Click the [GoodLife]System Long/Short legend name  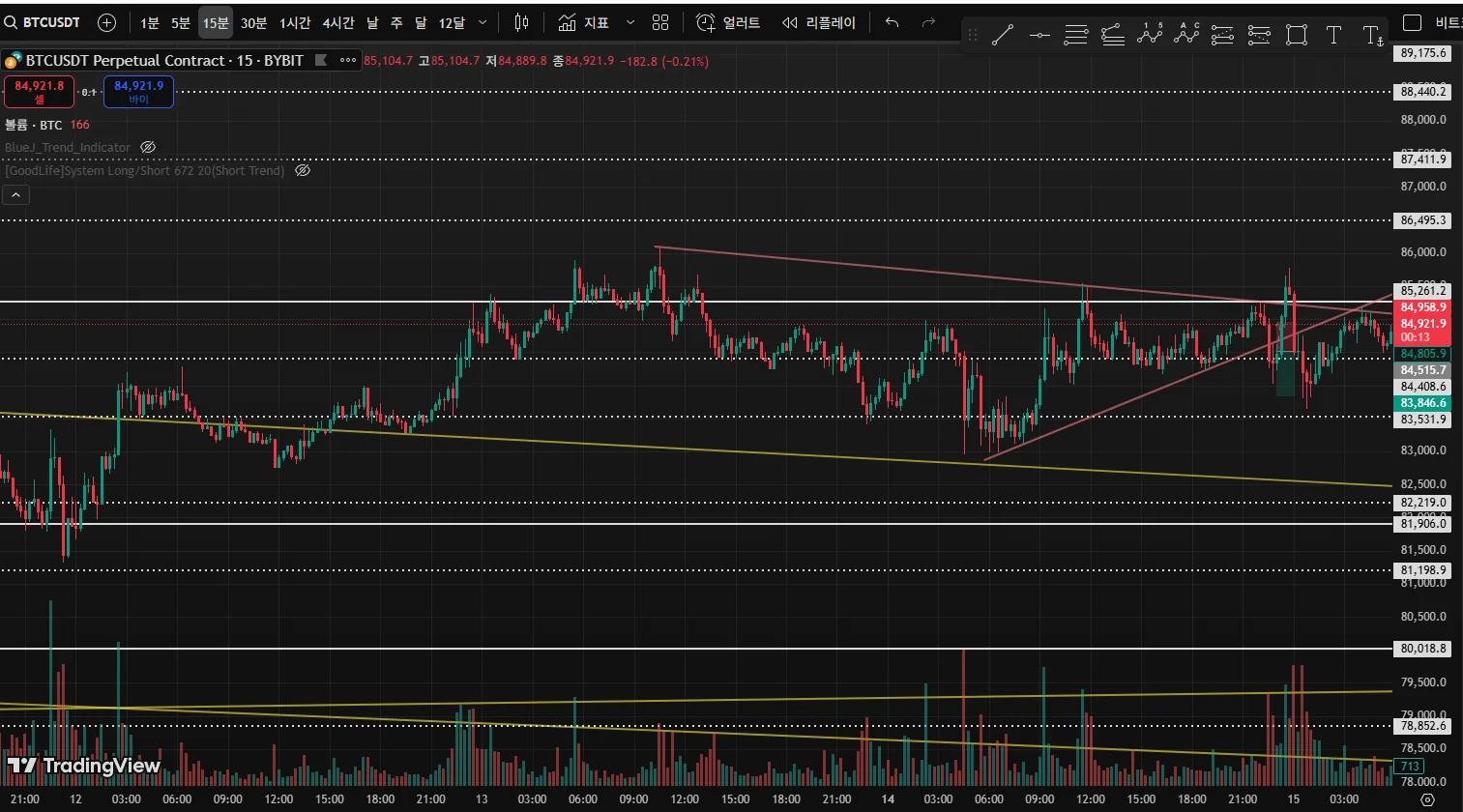click(x=145, y=170)
